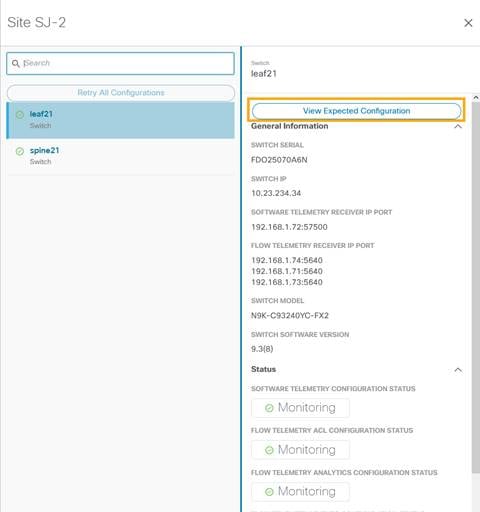Collapse the General Information section
Viewport: 480px width, 512px height.
458,126
